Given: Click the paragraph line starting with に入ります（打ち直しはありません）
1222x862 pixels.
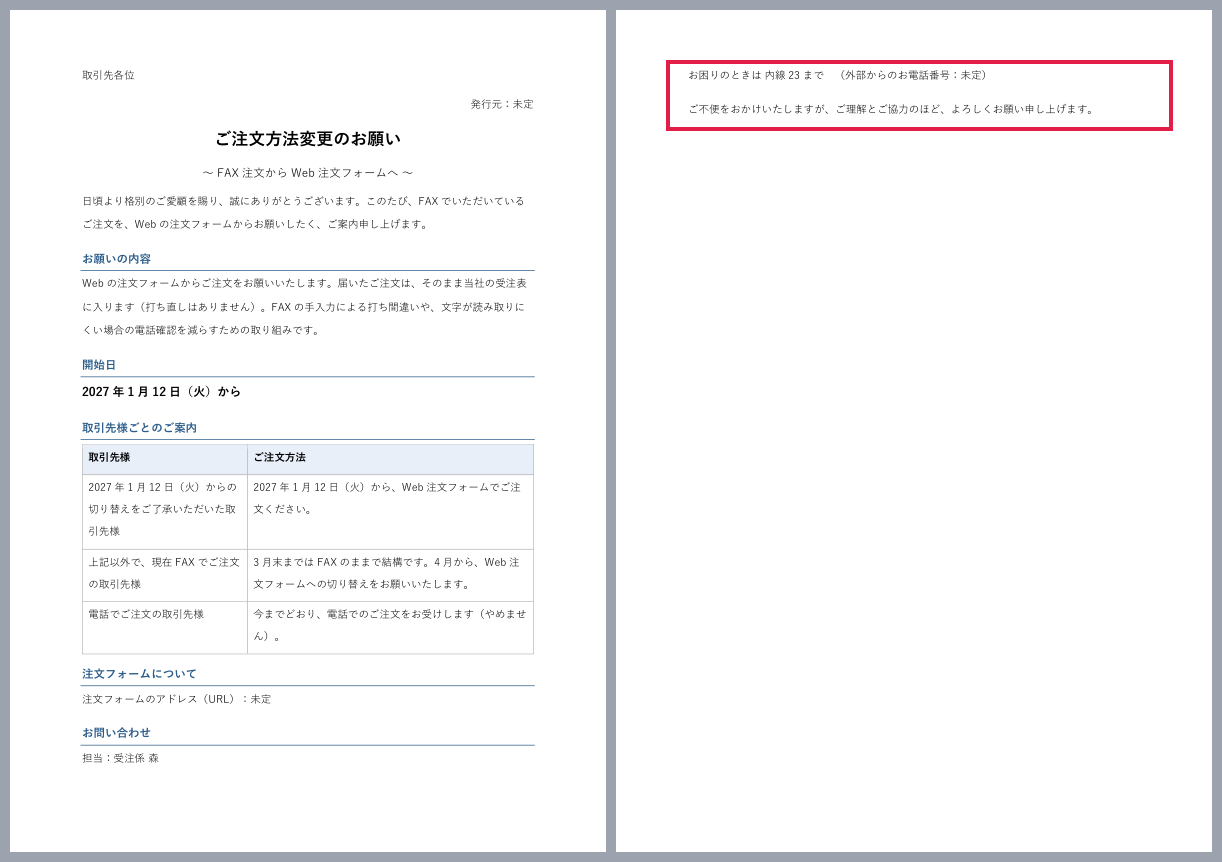Looking at the screenshot, I should tap(304, 307).
